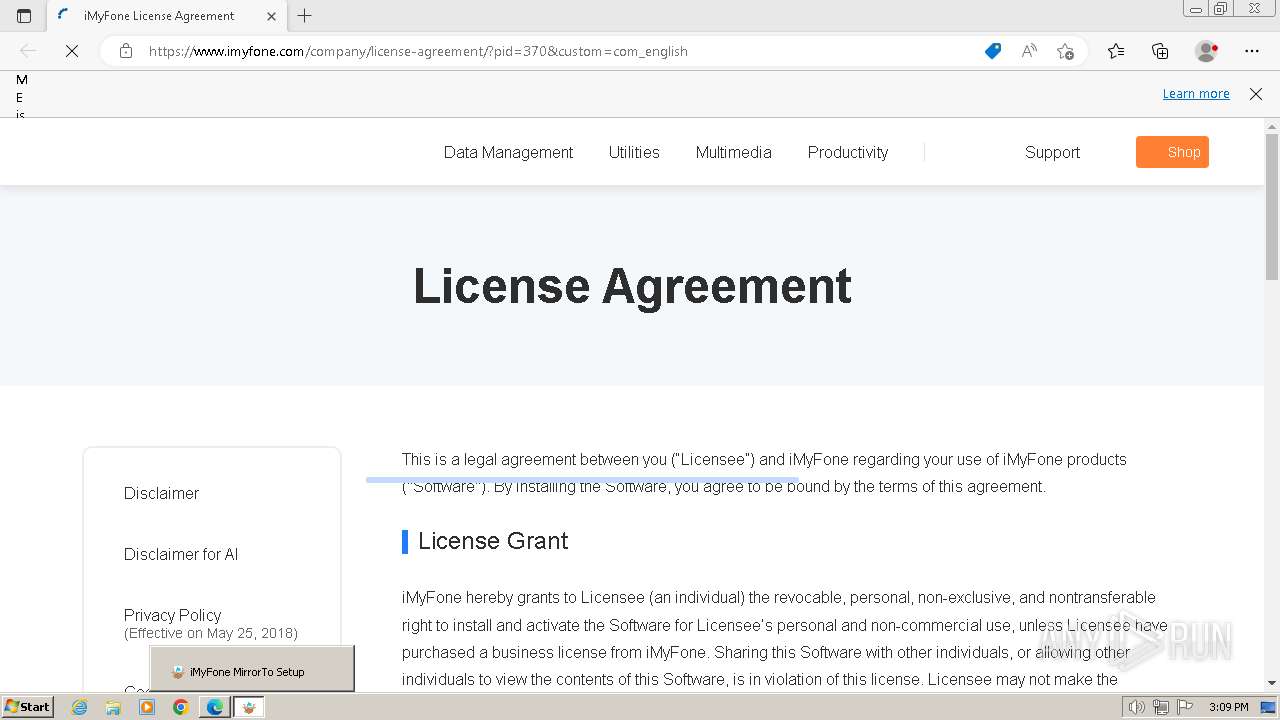
Task: Stop loading the page
Action: (x=72, y=51)
